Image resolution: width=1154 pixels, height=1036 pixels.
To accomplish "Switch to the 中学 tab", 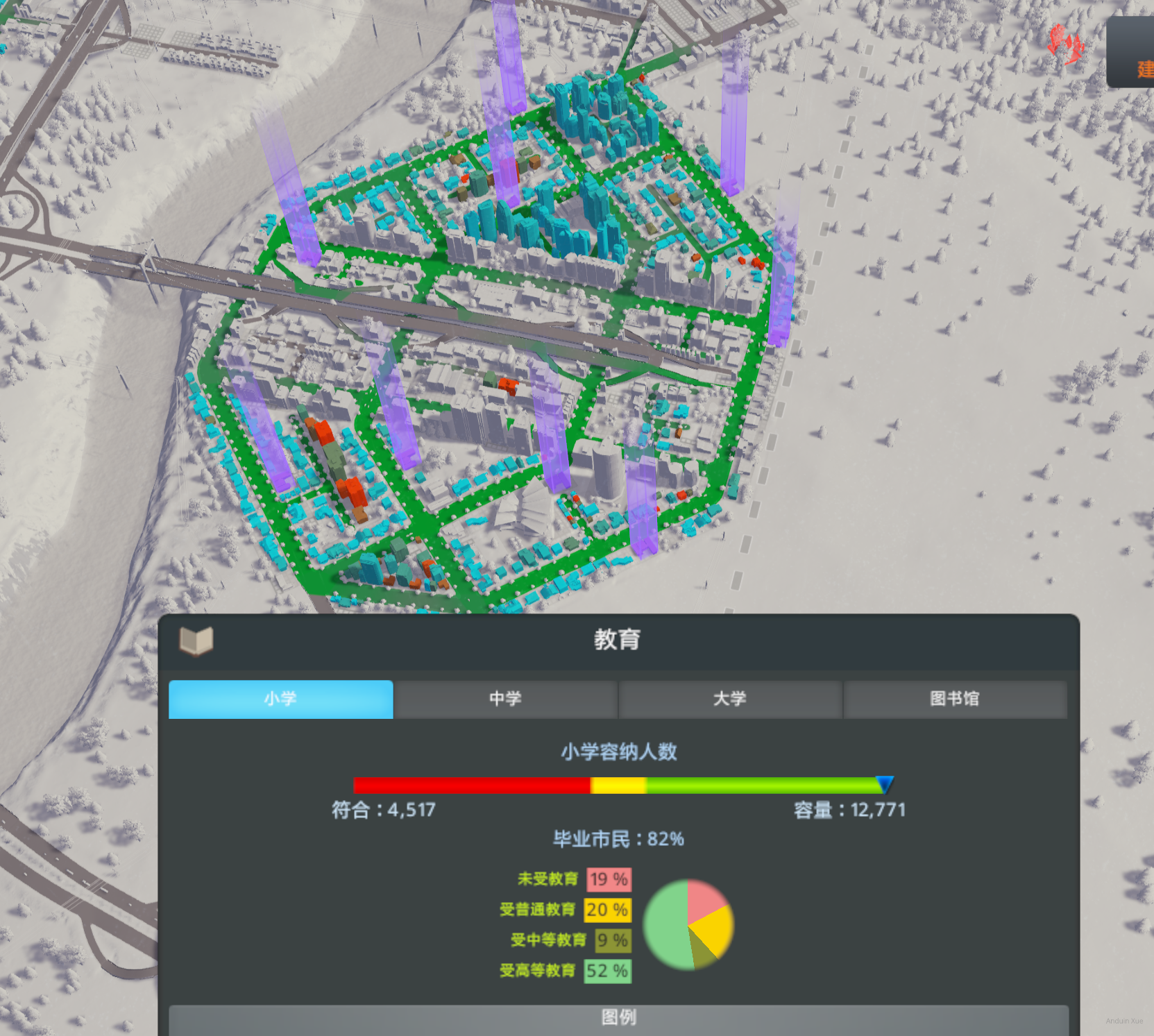I will pos(505,699).
